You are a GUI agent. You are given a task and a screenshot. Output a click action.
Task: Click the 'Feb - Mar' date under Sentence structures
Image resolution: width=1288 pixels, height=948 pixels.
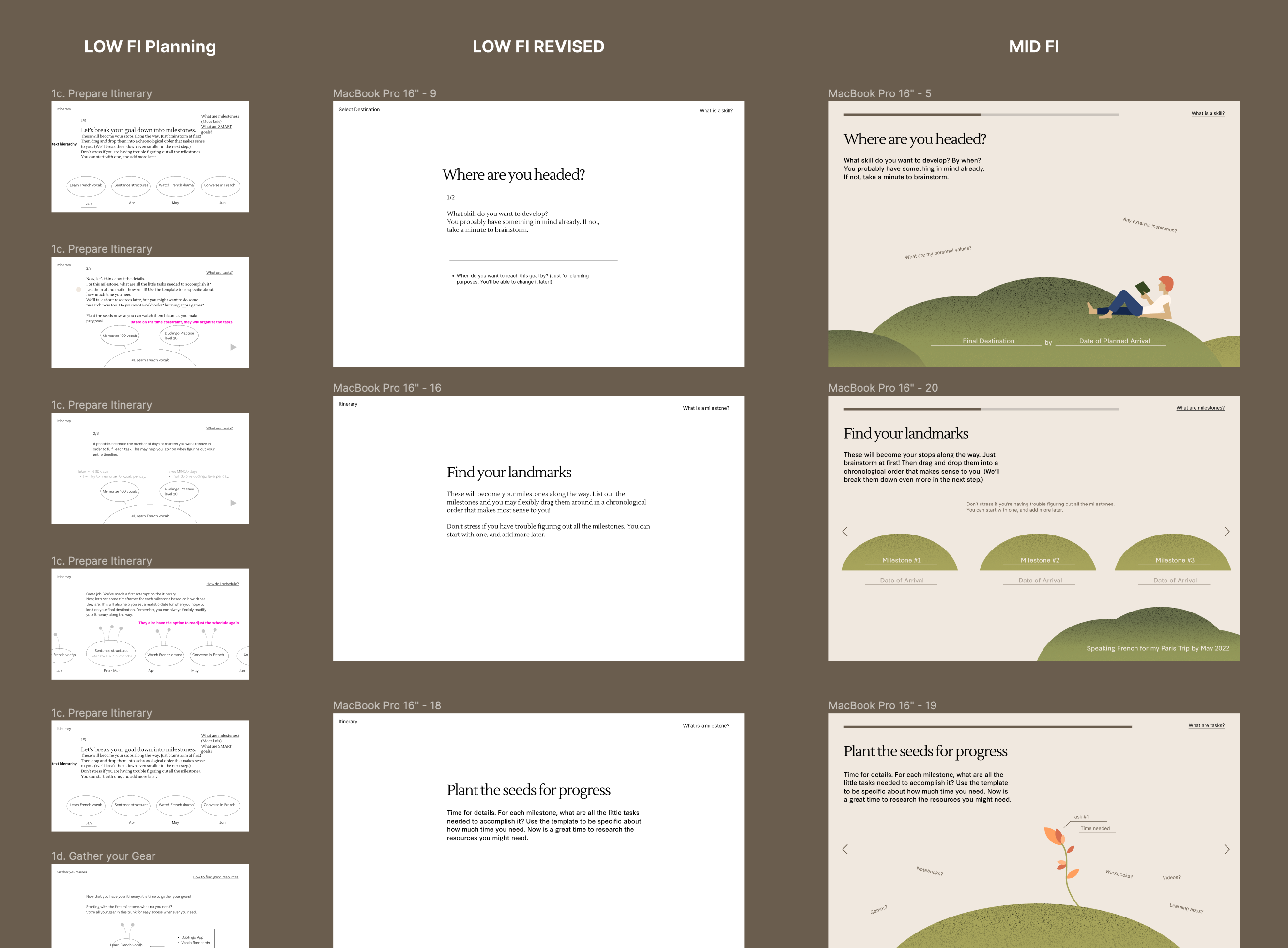coord(111,670)
